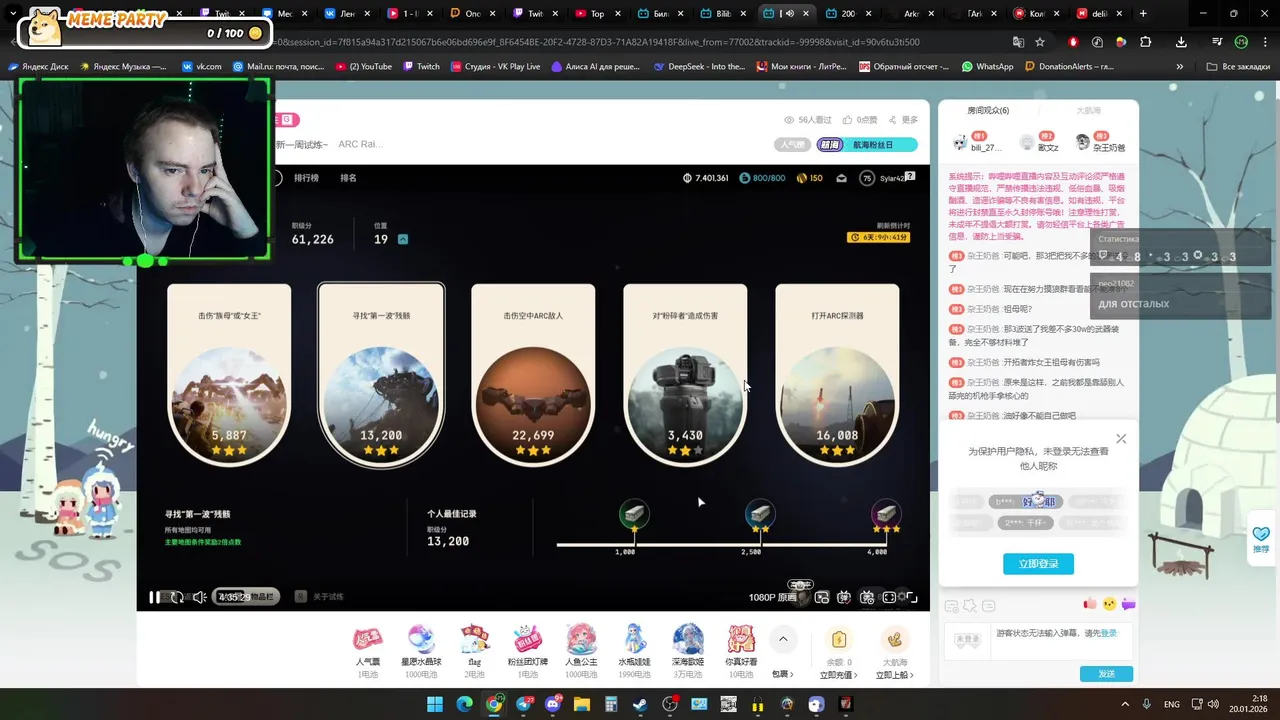This screenshot has width=1280, height=720.
Task: Click the 登录 link in the chat input
Action: 1108,633
